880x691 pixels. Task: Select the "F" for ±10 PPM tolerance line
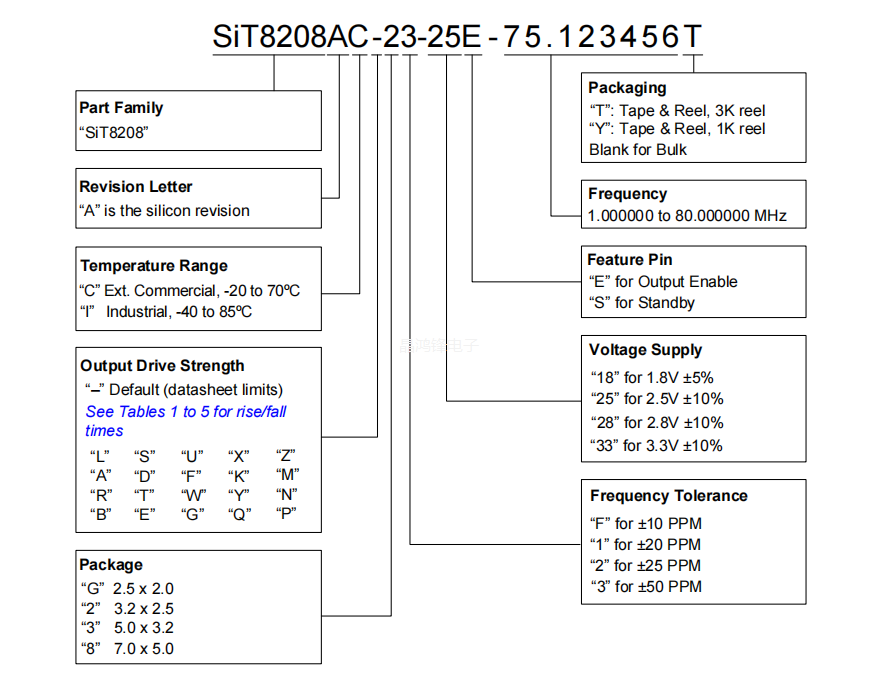click(x=645, y=524)
